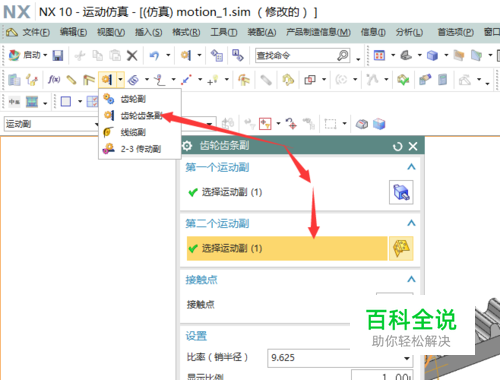Viewport: 500px width, 380px height.
Task: Click the scalar force arrow icon
Action: pyautogui.click(x=186, y=80)
